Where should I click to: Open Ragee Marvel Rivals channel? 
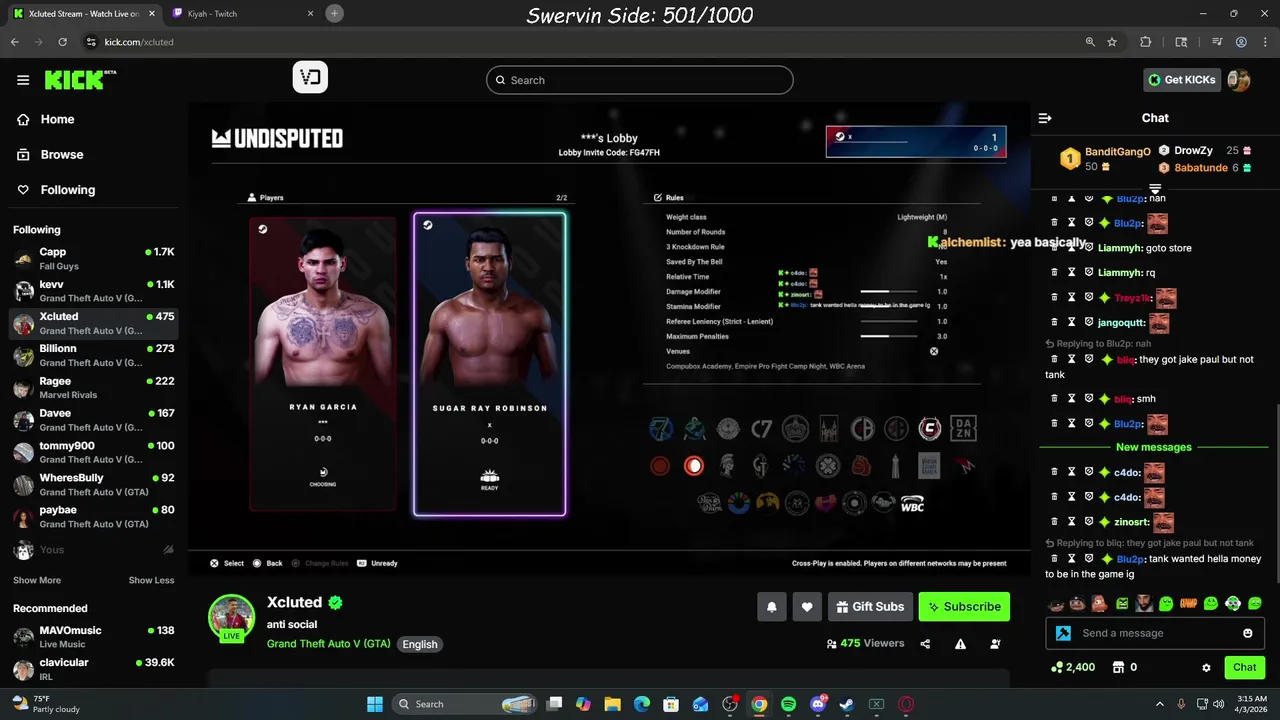pyautogui.click(x=94, y=387)
